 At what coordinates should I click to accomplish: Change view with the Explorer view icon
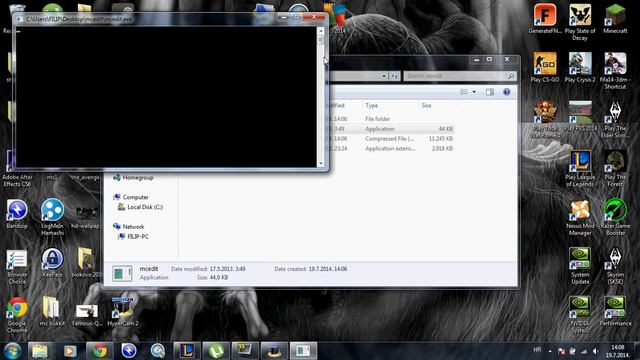tap(464, 92)
